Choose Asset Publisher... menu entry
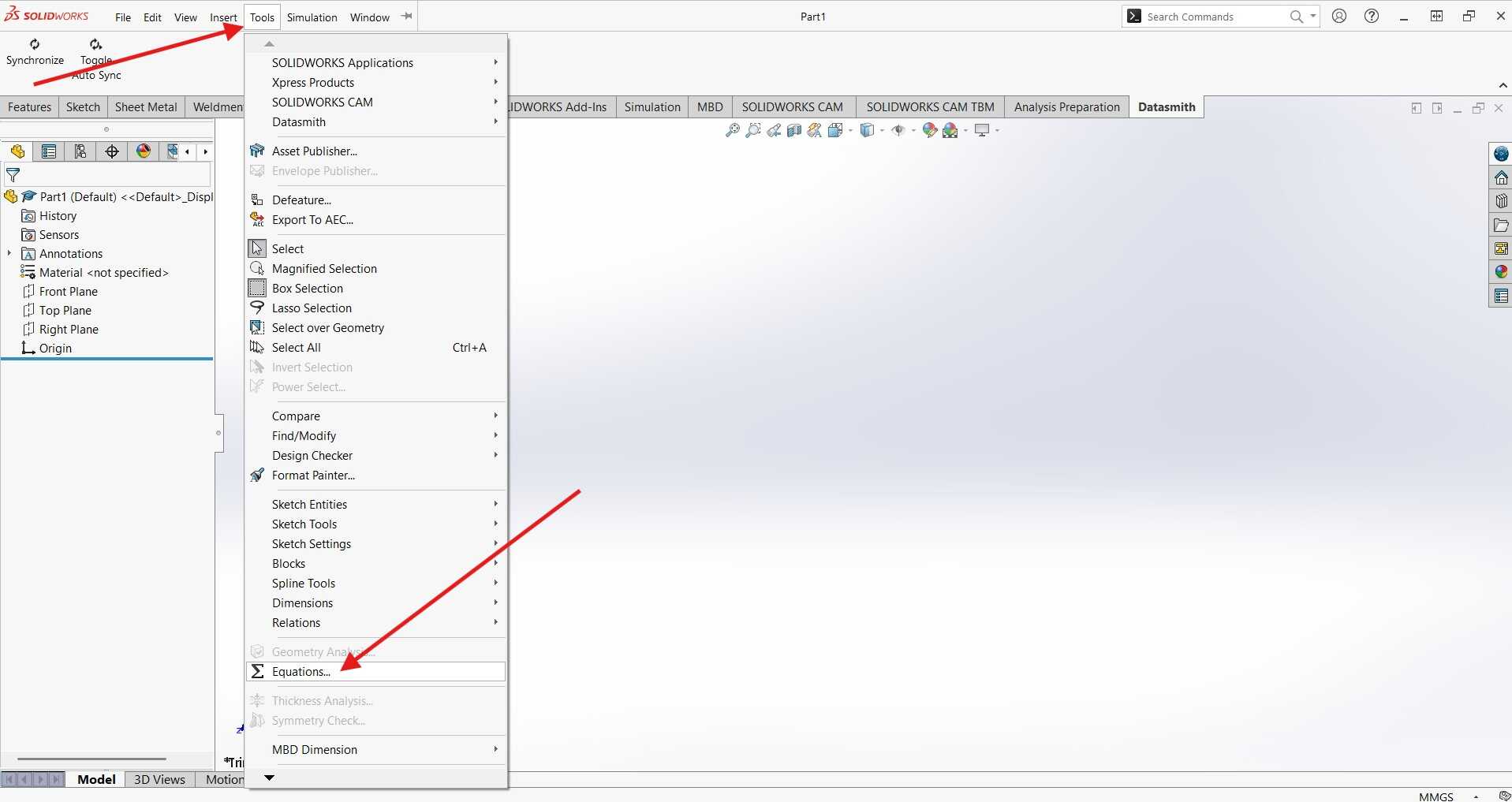Screen dimensions: 1512x802 click(376, 151)
